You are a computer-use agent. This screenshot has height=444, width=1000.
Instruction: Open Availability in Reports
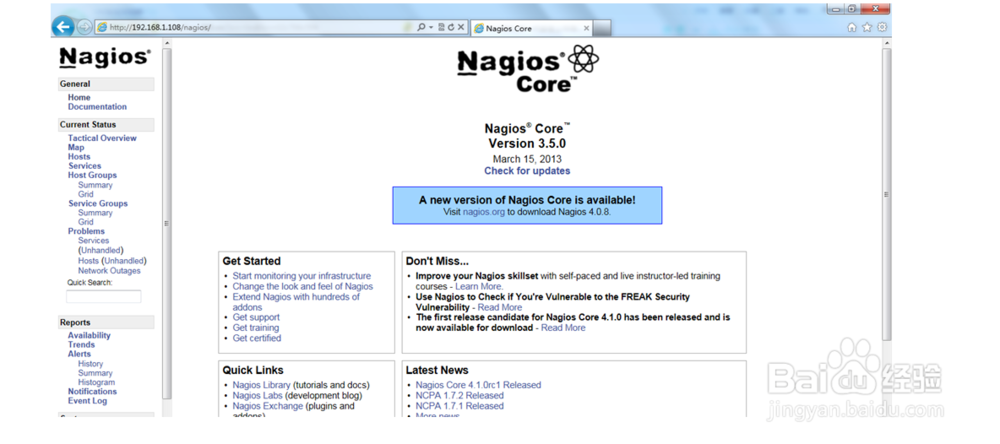click(x=89, y=336)
